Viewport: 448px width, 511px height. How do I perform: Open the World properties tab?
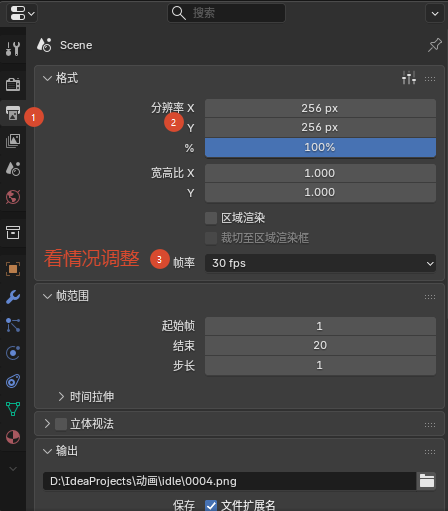pyautogui.click(x=13, y=197)
